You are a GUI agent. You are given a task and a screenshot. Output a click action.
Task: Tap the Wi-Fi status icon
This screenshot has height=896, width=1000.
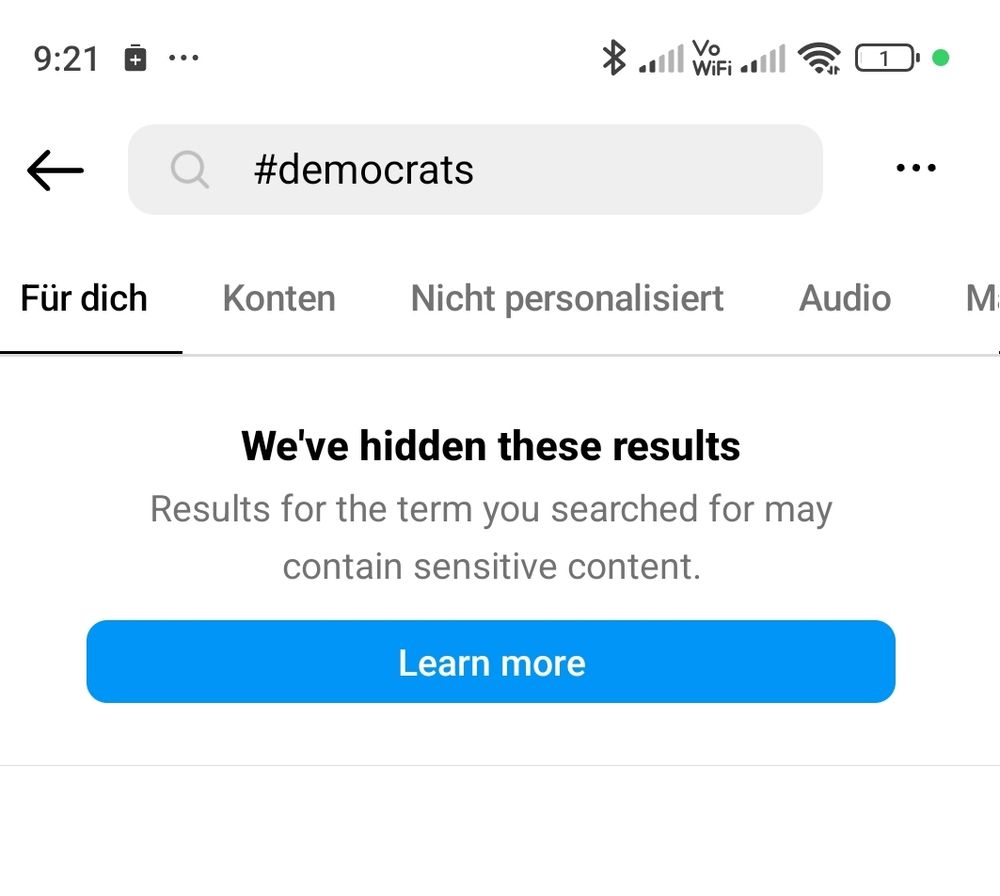point(819,59)
